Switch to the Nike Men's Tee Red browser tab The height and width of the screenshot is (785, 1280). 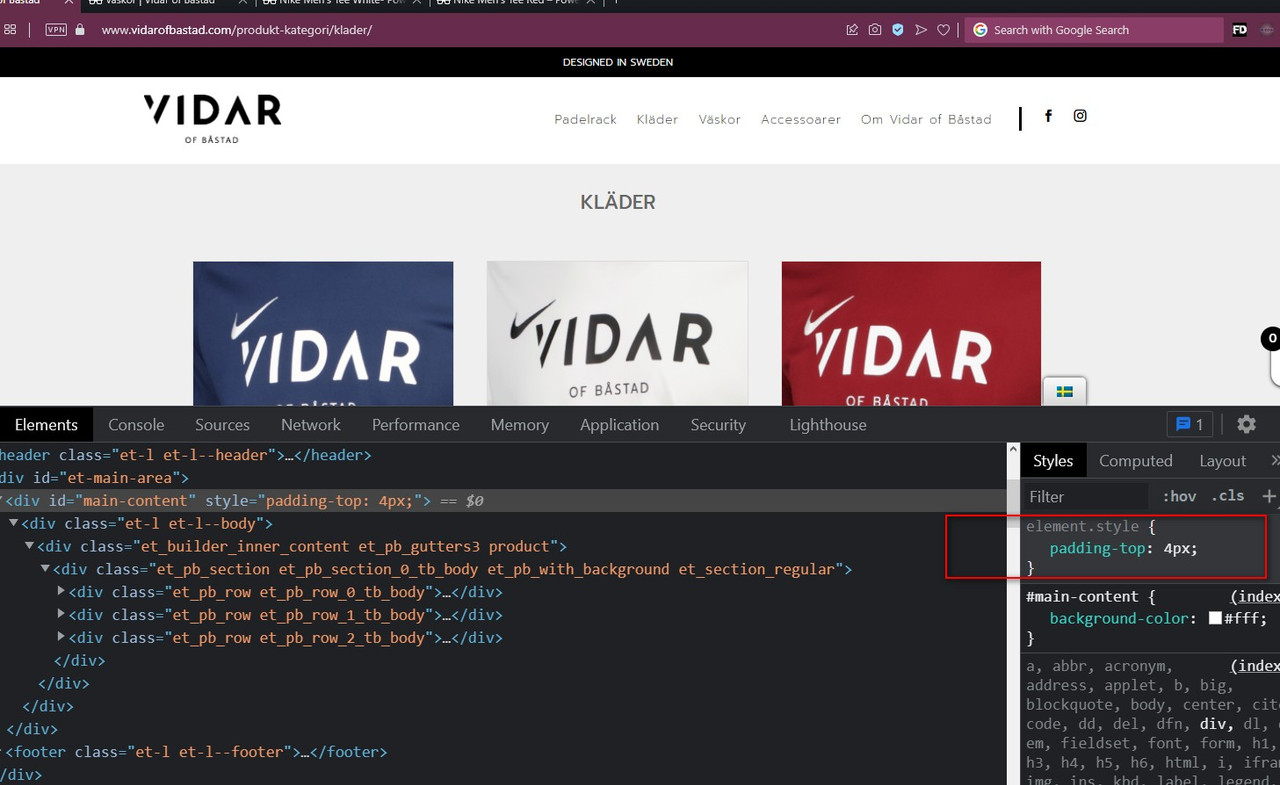(x=514, y=3)
